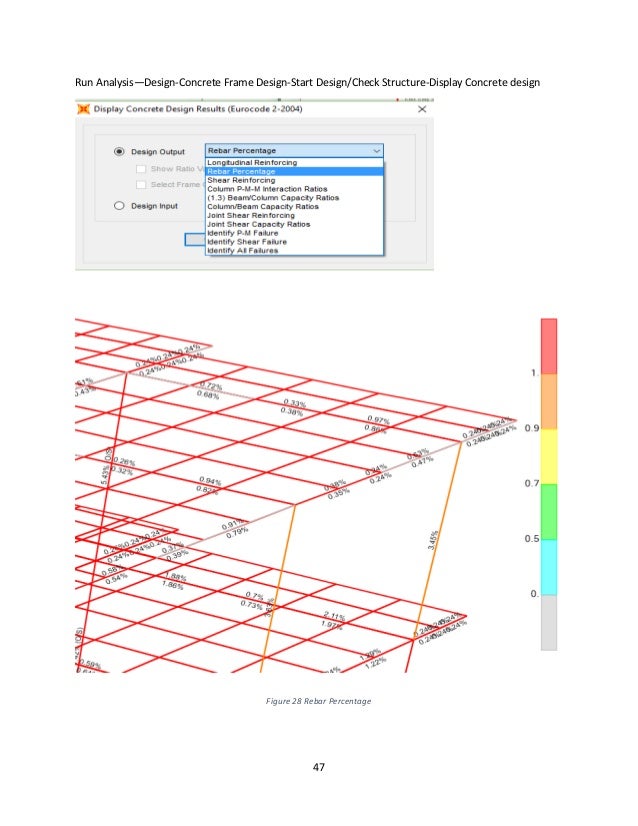The width and height of the screenshot is (638, 826).
Task: Click the 0.91% beam rebar label
Action: pyautogui.click(x=232, y=525)
